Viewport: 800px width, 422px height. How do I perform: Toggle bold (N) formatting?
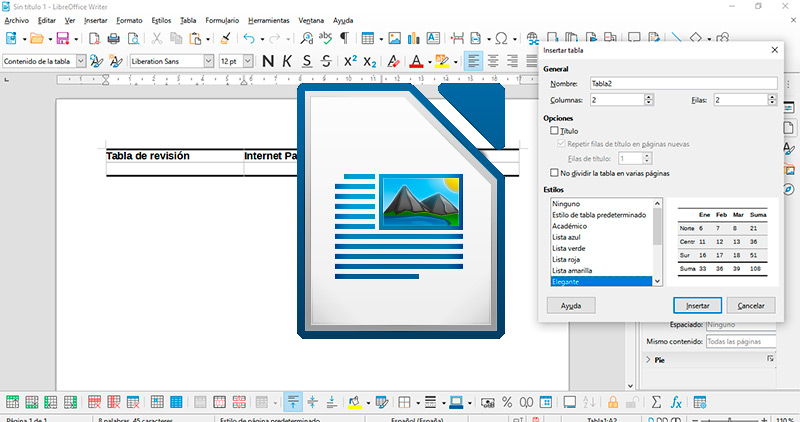point(268,61)
